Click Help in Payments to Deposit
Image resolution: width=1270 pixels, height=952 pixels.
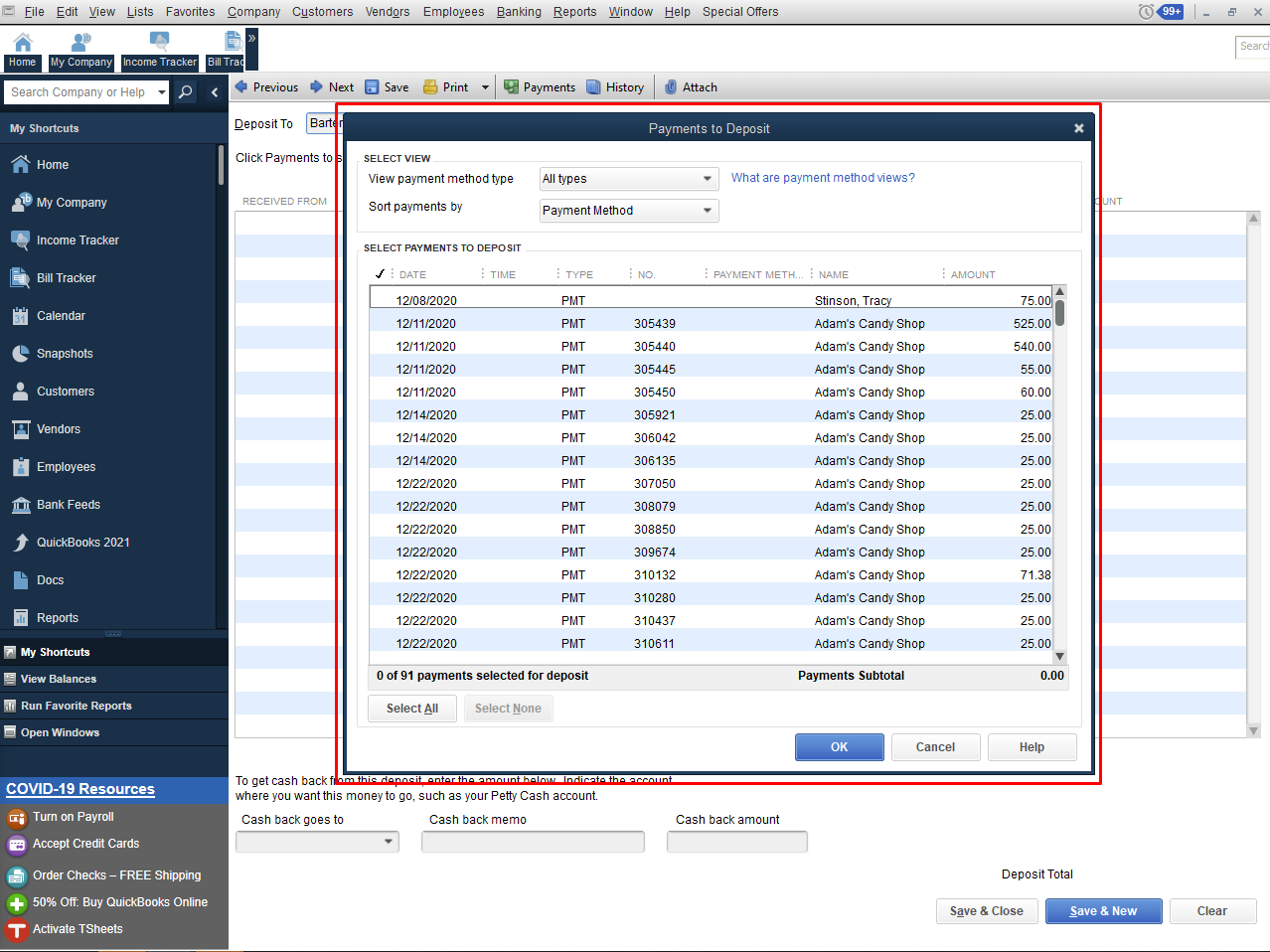1032,747
